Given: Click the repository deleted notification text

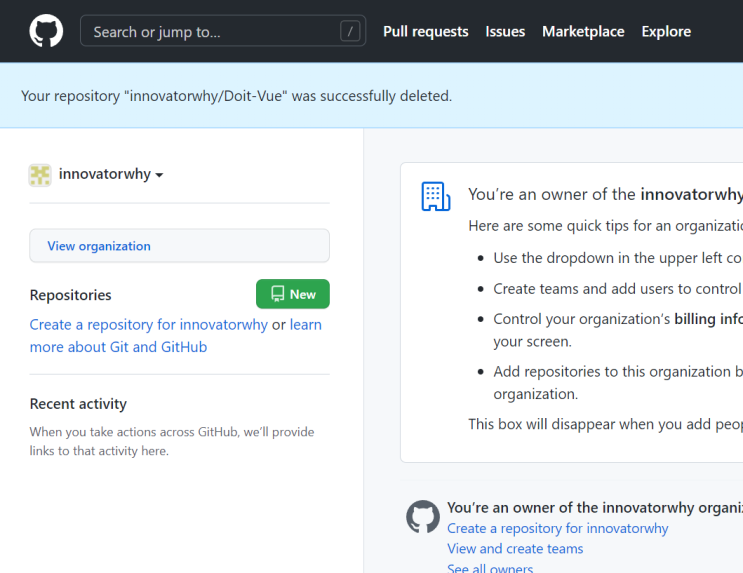Looking at the screenshot, I should click(236, 96).
